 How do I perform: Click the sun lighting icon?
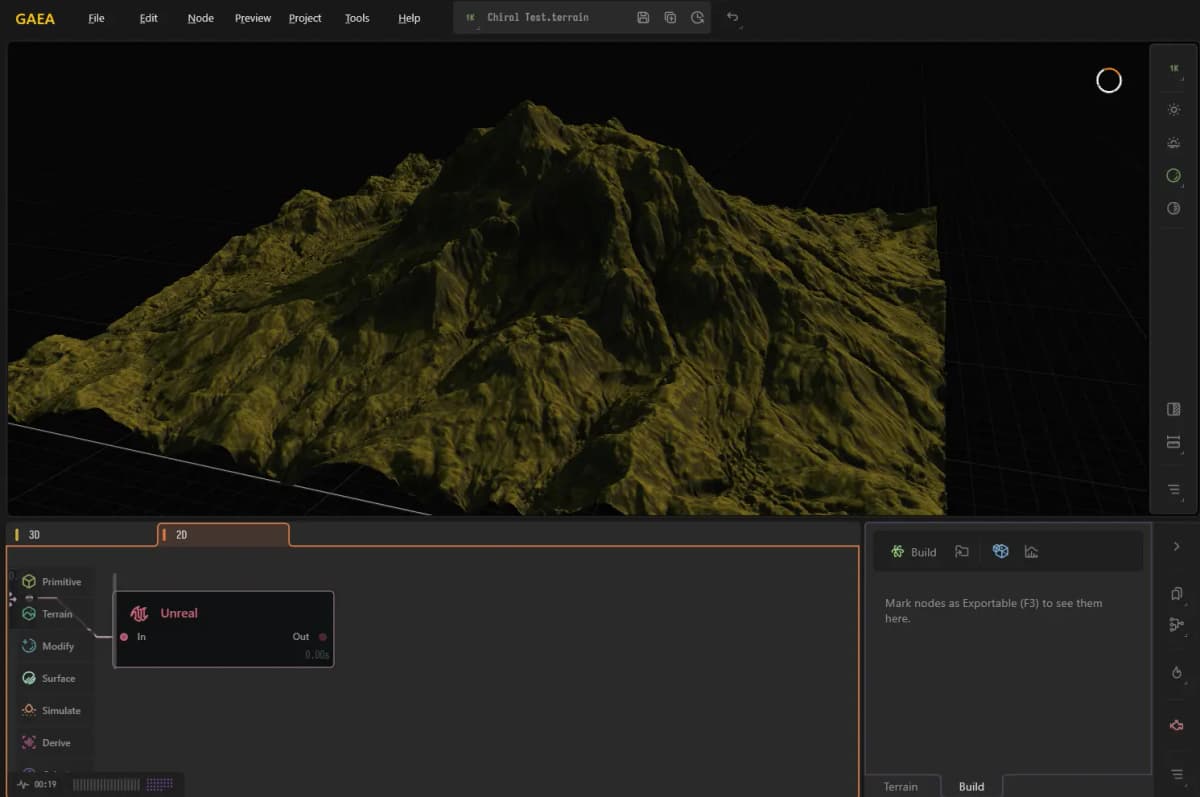[x=1174, y=110]
